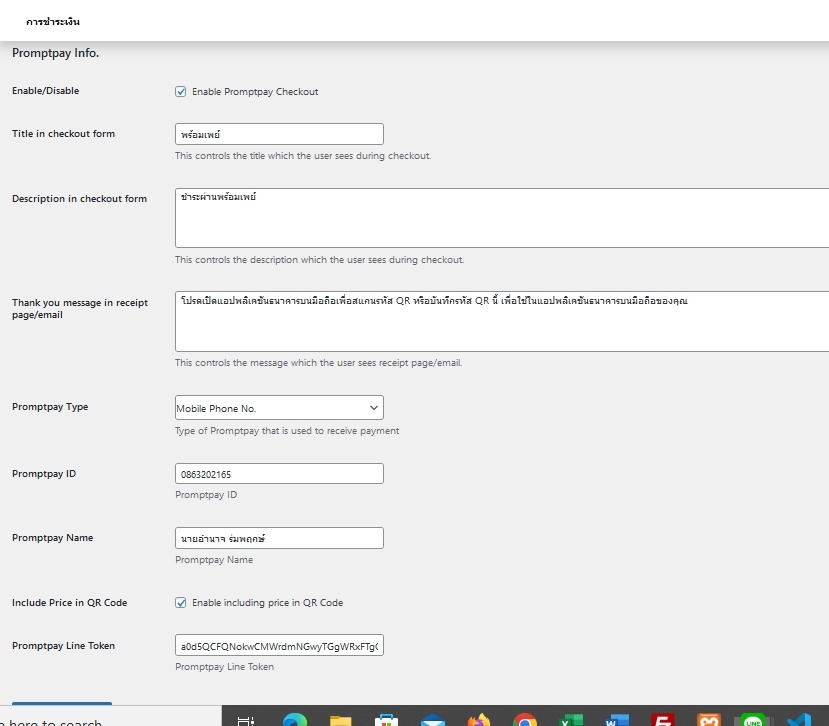
Task: Expand the Promptpay Type dropdown
Action: click(279, 408)
